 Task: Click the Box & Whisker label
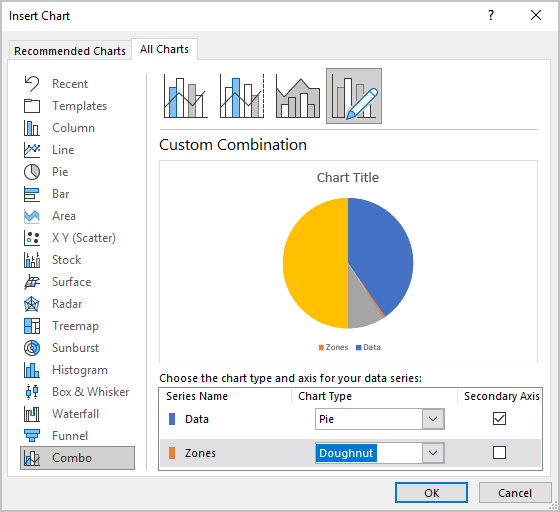point(91,392)
